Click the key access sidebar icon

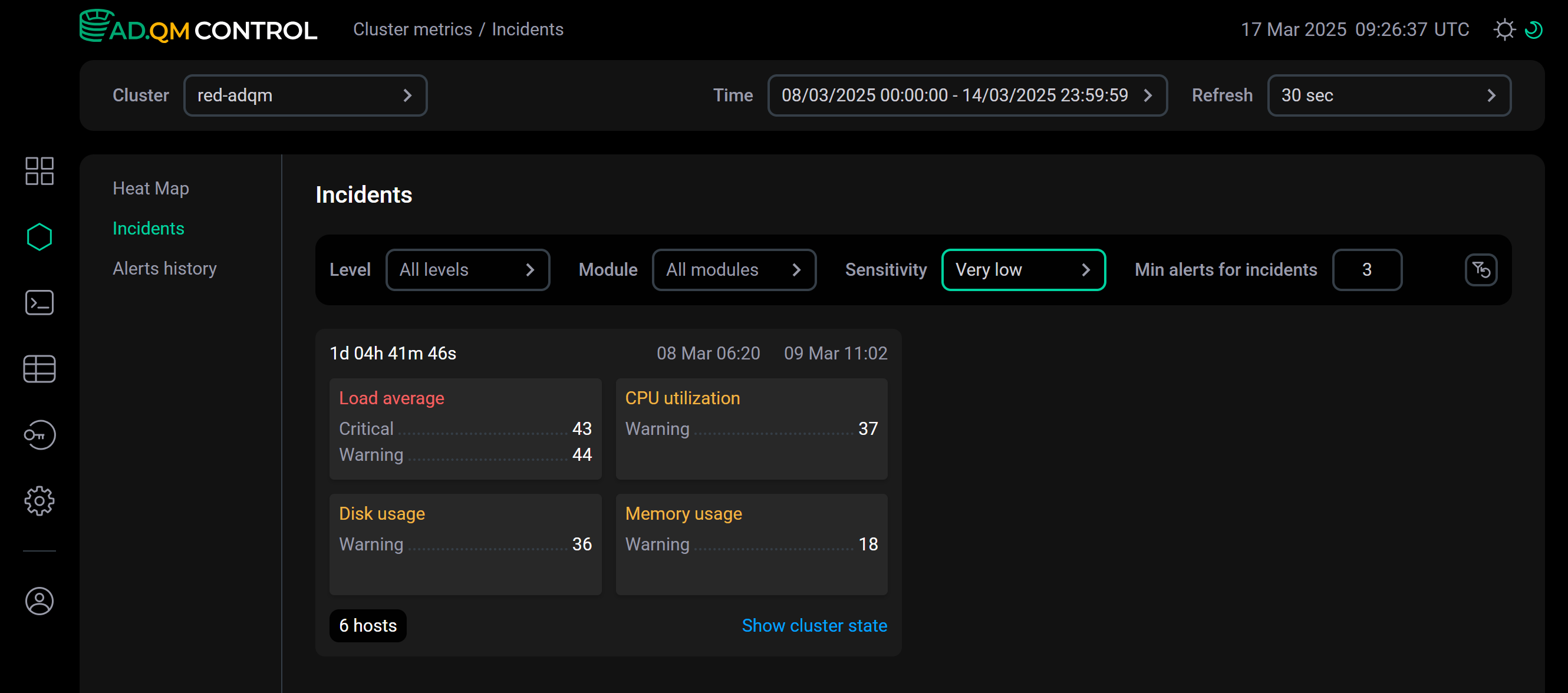coord(39,435)
